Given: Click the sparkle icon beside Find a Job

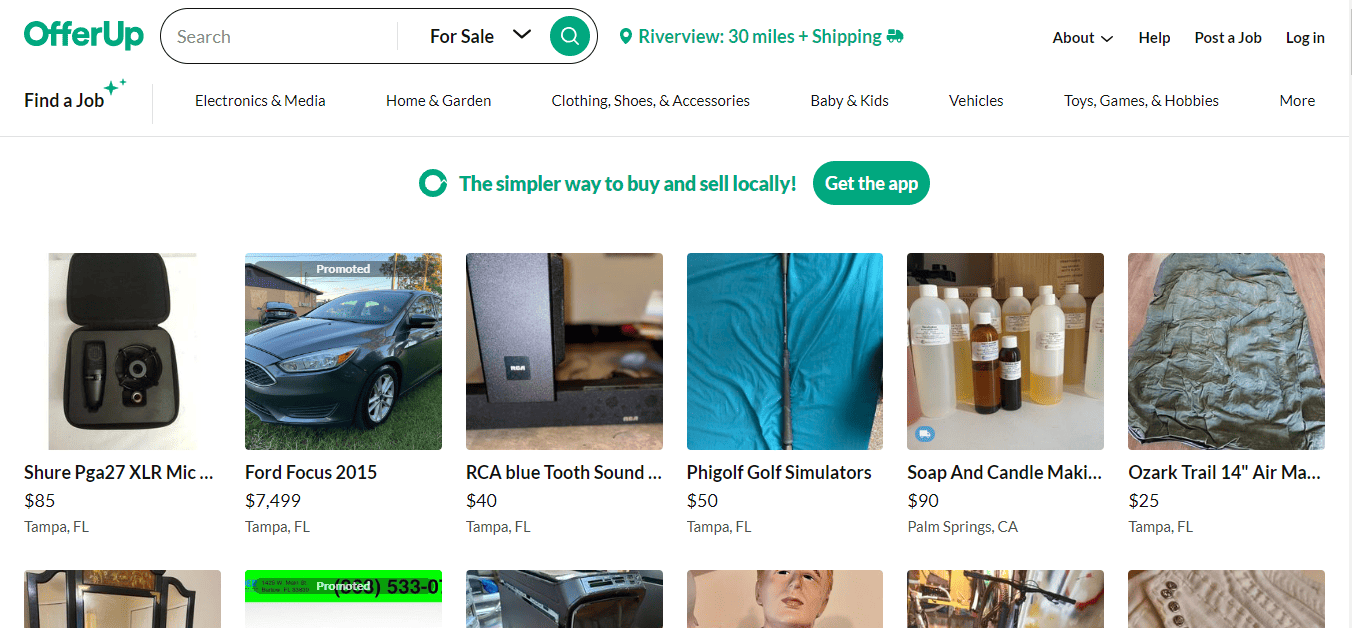Looking at the screenshot, I should tap(116, 88).
